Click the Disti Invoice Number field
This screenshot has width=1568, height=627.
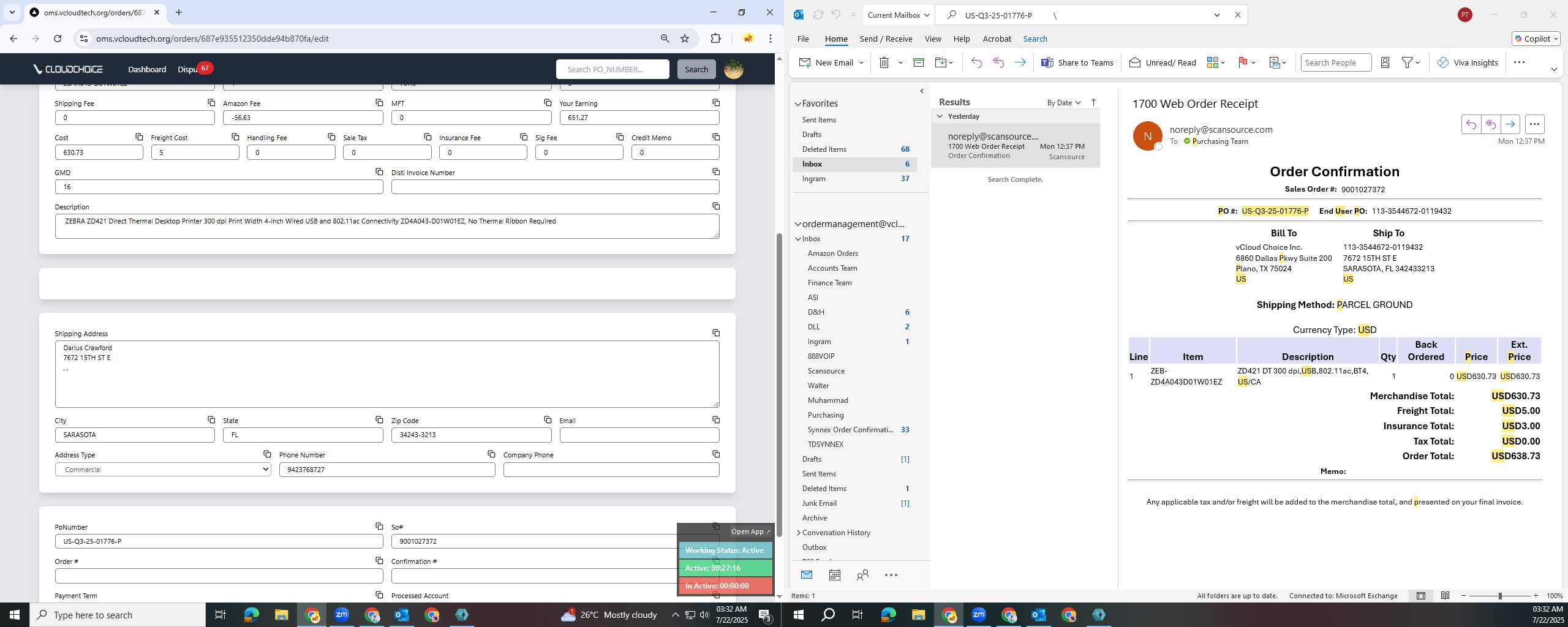coord(555,187)
